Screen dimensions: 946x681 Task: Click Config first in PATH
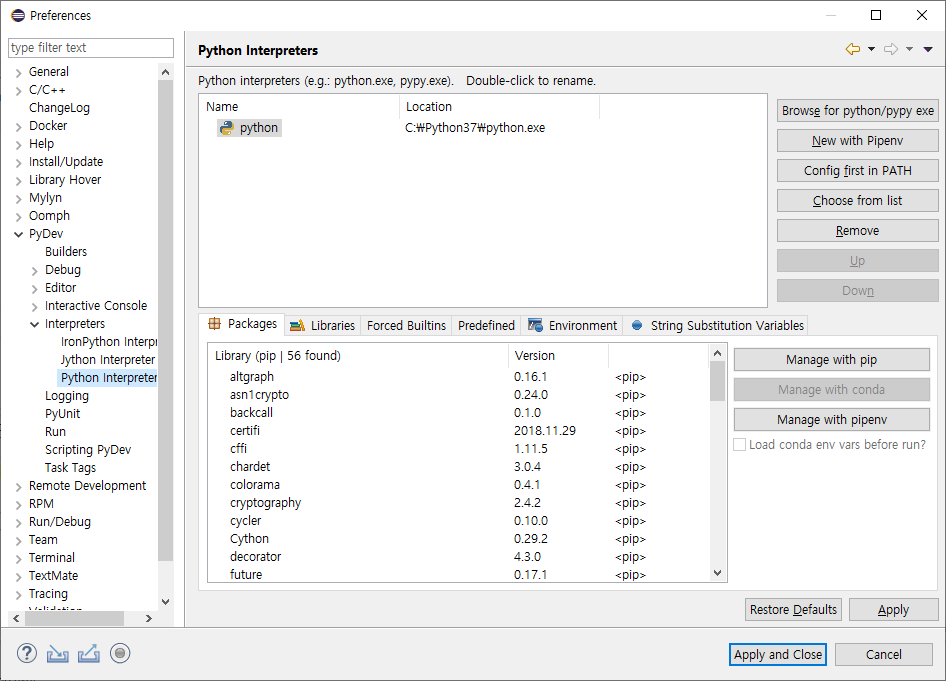pyautogui.click(x=857, y=171)
